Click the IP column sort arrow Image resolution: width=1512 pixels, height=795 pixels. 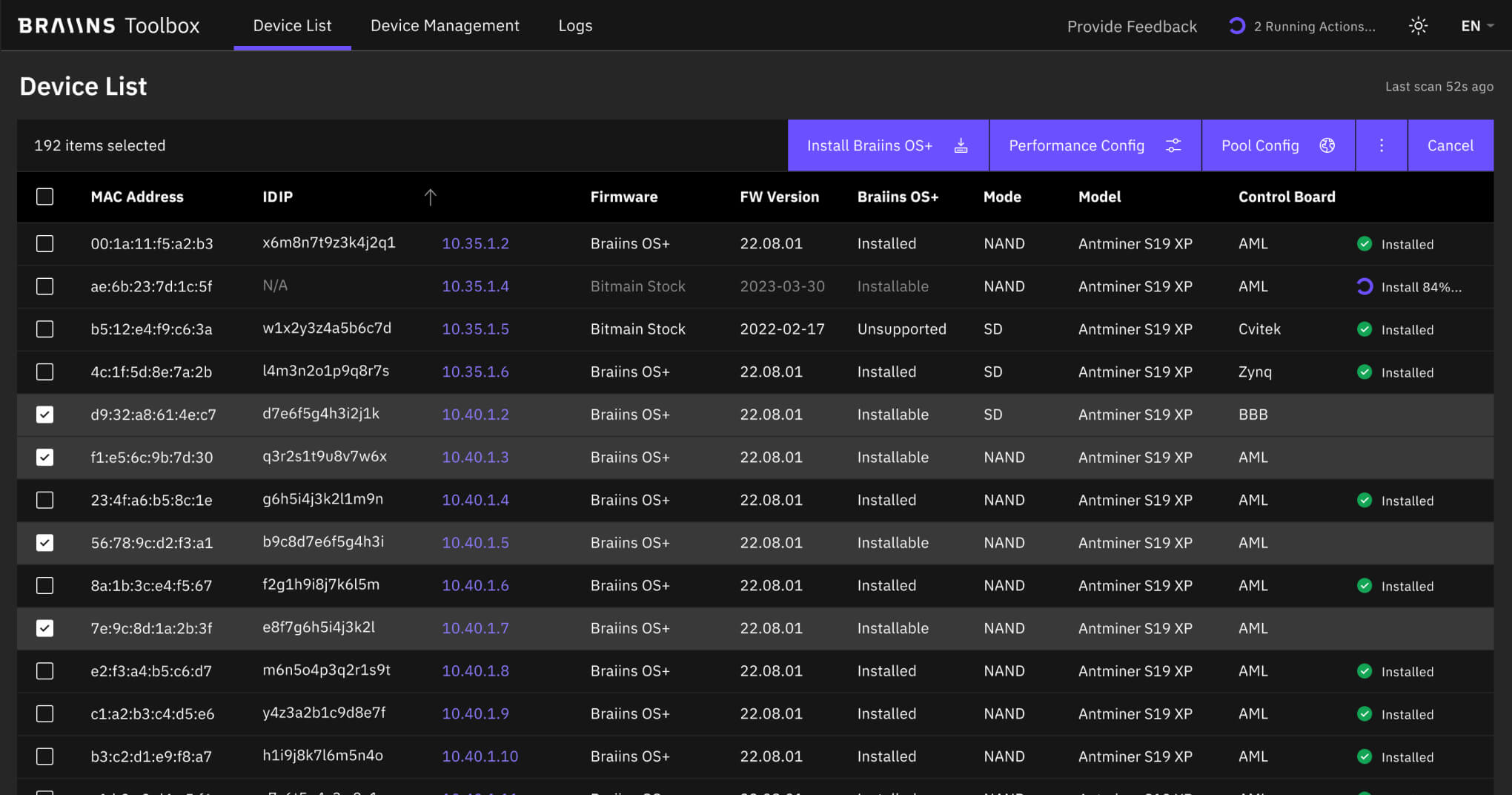point(430,197)
